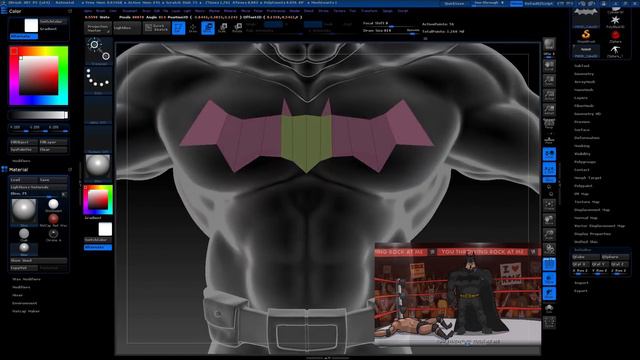Open the current brush thumbnail picker
Image resolution: width=640 pixels, height=360 pixels.
pos(98,51)
